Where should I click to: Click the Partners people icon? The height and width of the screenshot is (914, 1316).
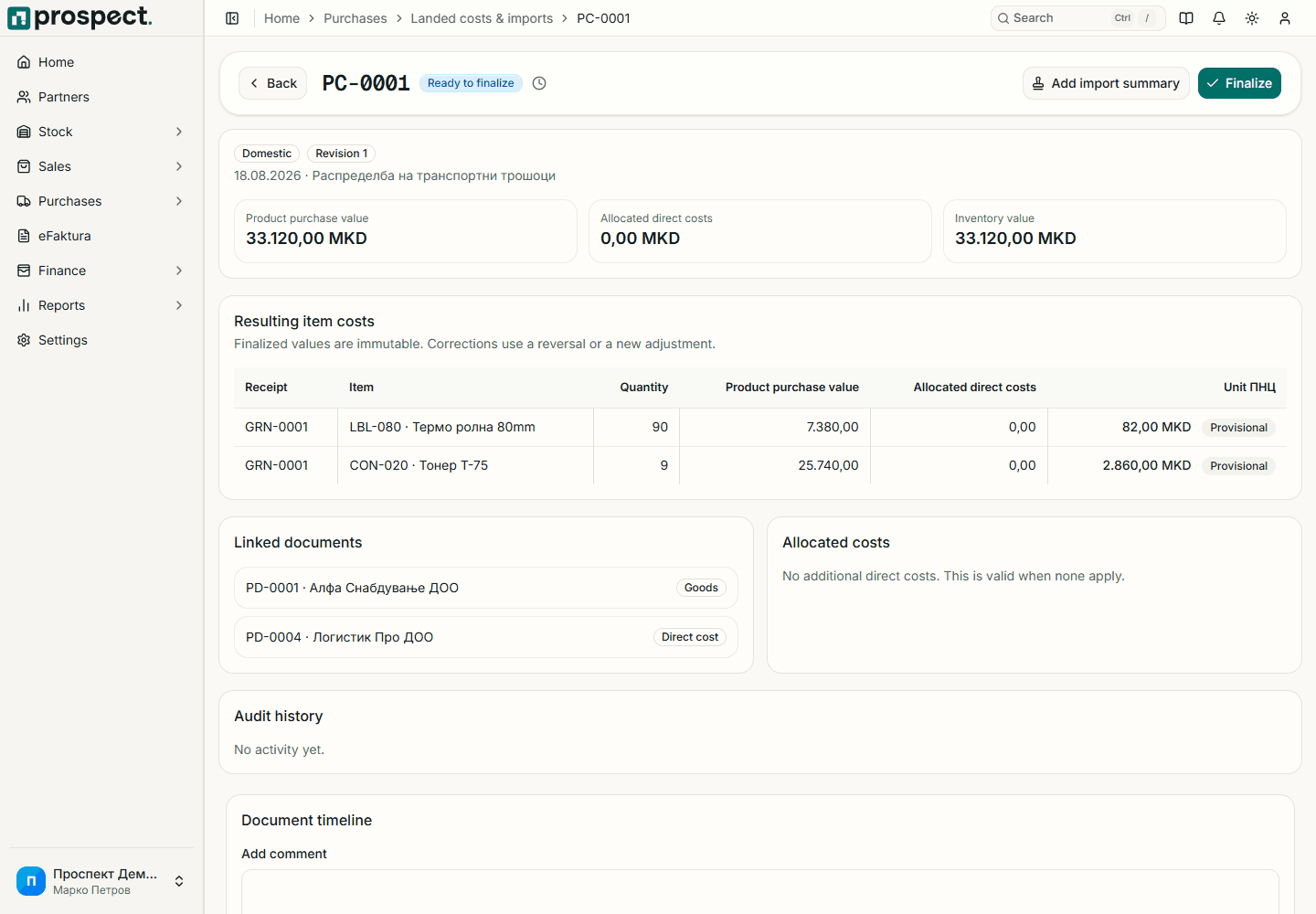click(24, 97)
